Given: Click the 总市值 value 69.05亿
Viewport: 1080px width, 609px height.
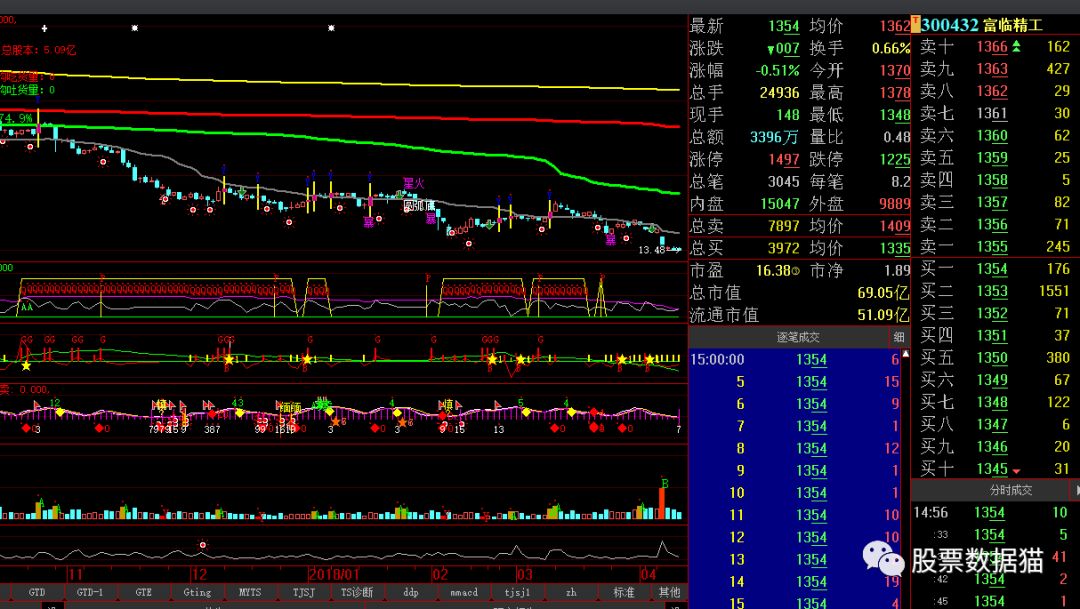Looking at the screenshot, I should [883, 293].
